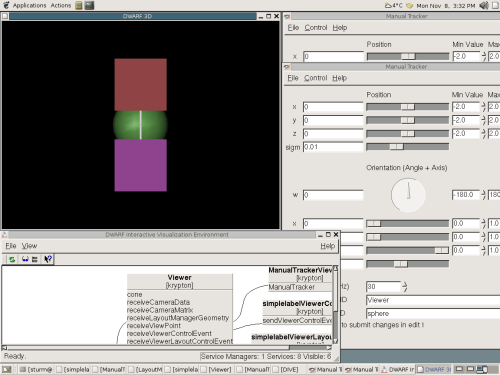500x375 pixels.
Task: Click orientation axis x slider below the dial
Action: [407, 223]
